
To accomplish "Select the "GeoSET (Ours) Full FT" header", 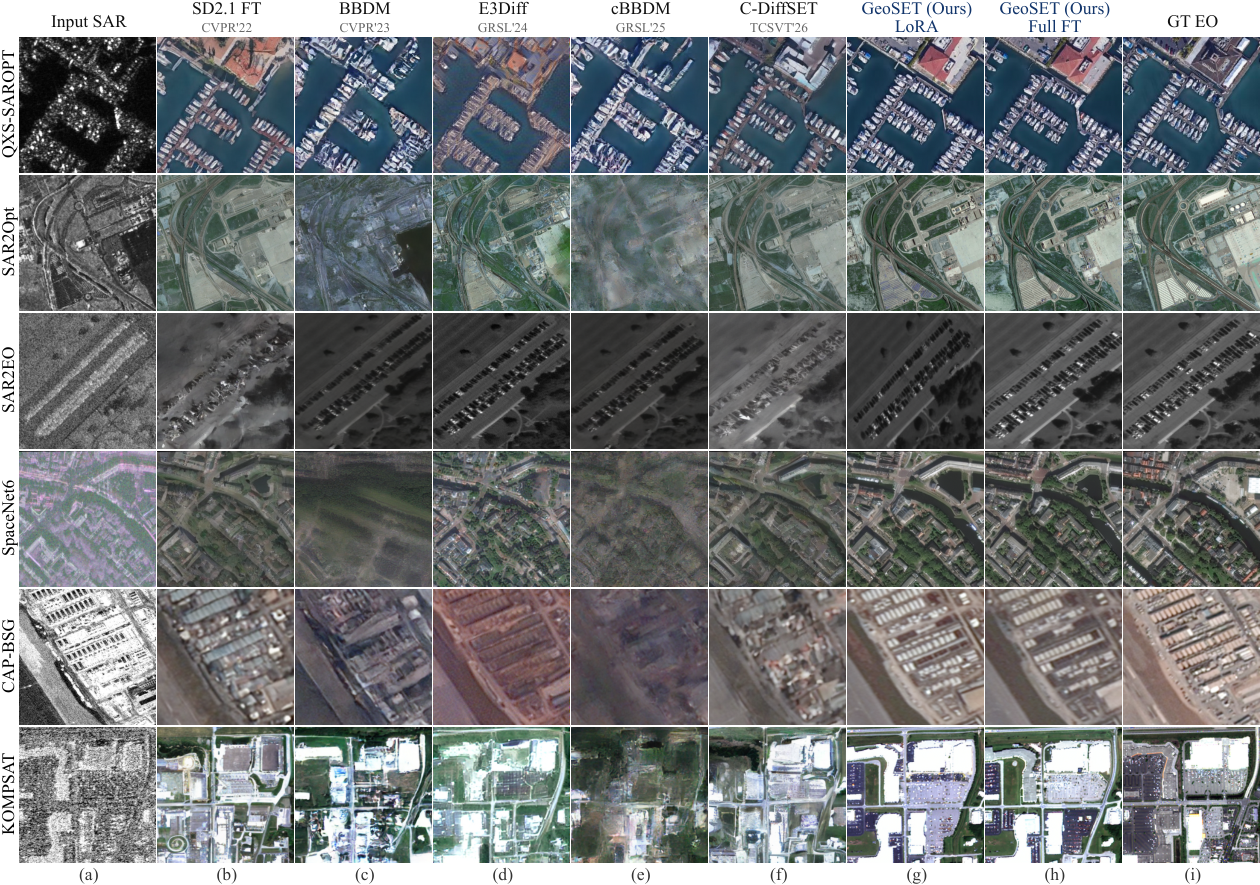I will click(1053, 18).
